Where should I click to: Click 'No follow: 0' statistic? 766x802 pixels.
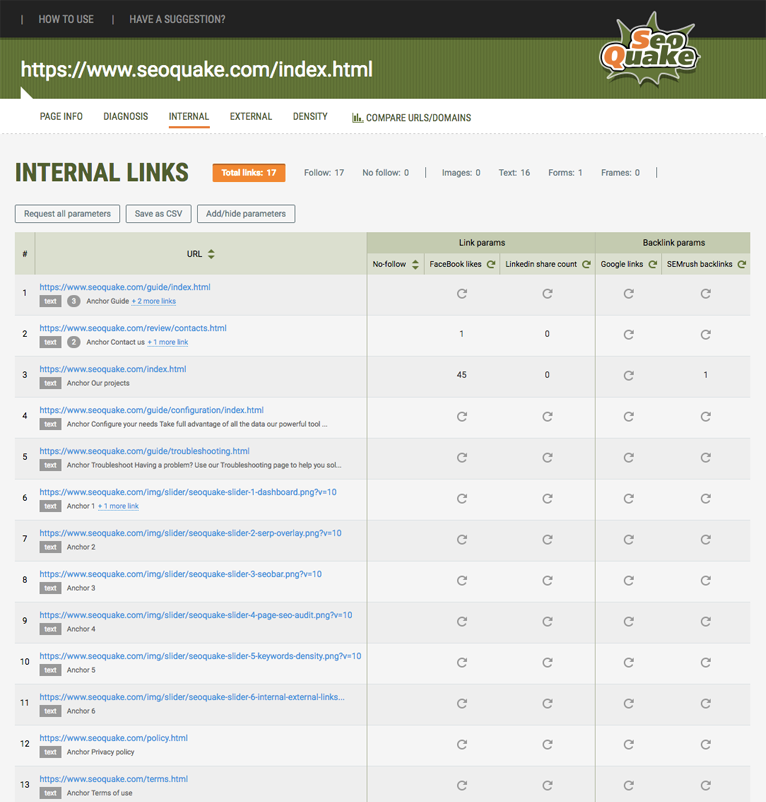pyautogui.click(x=386, y=173)
